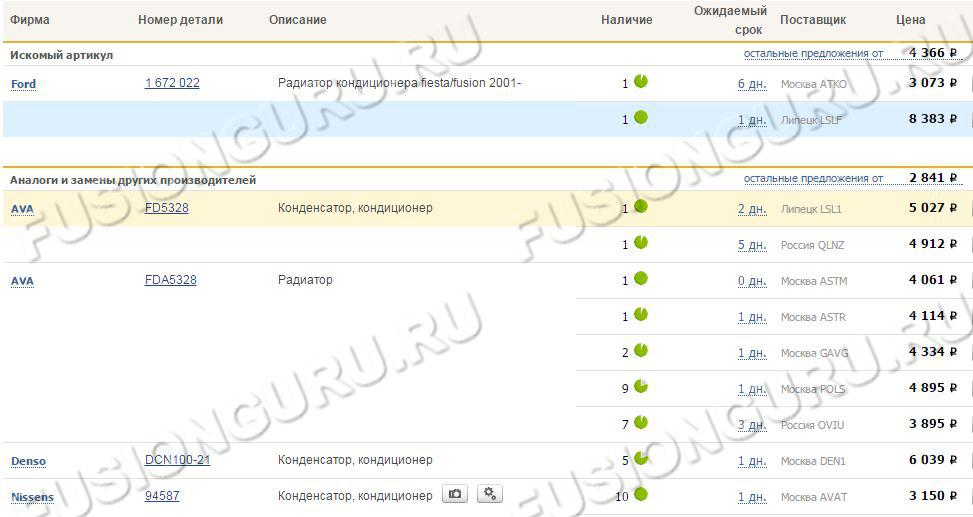Select price 3 150 ₽

(933, 496)
